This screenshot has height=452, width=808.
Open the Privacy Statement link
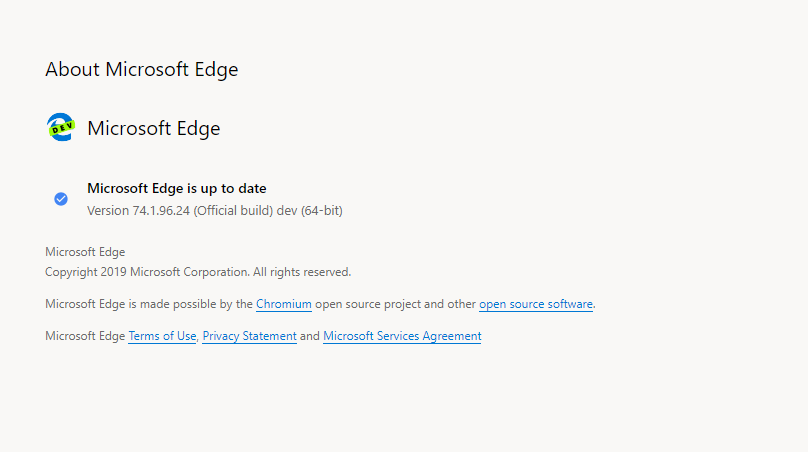(x=249, y=336)
